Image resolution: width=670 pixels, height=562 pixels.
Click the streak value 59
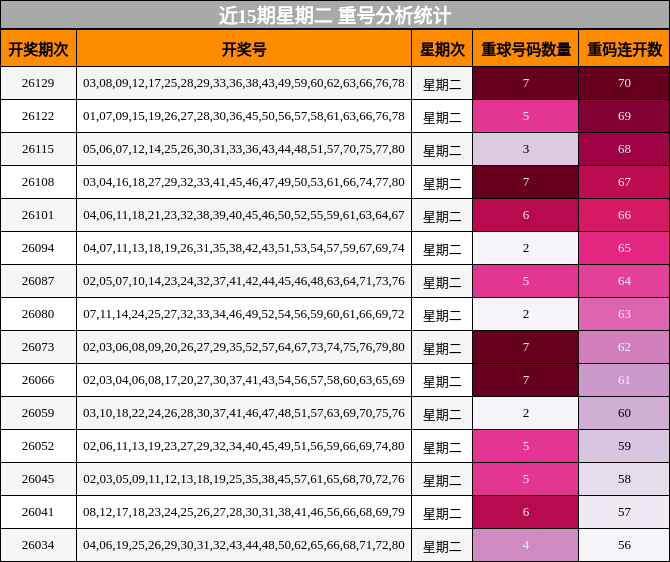coord(624,446)
